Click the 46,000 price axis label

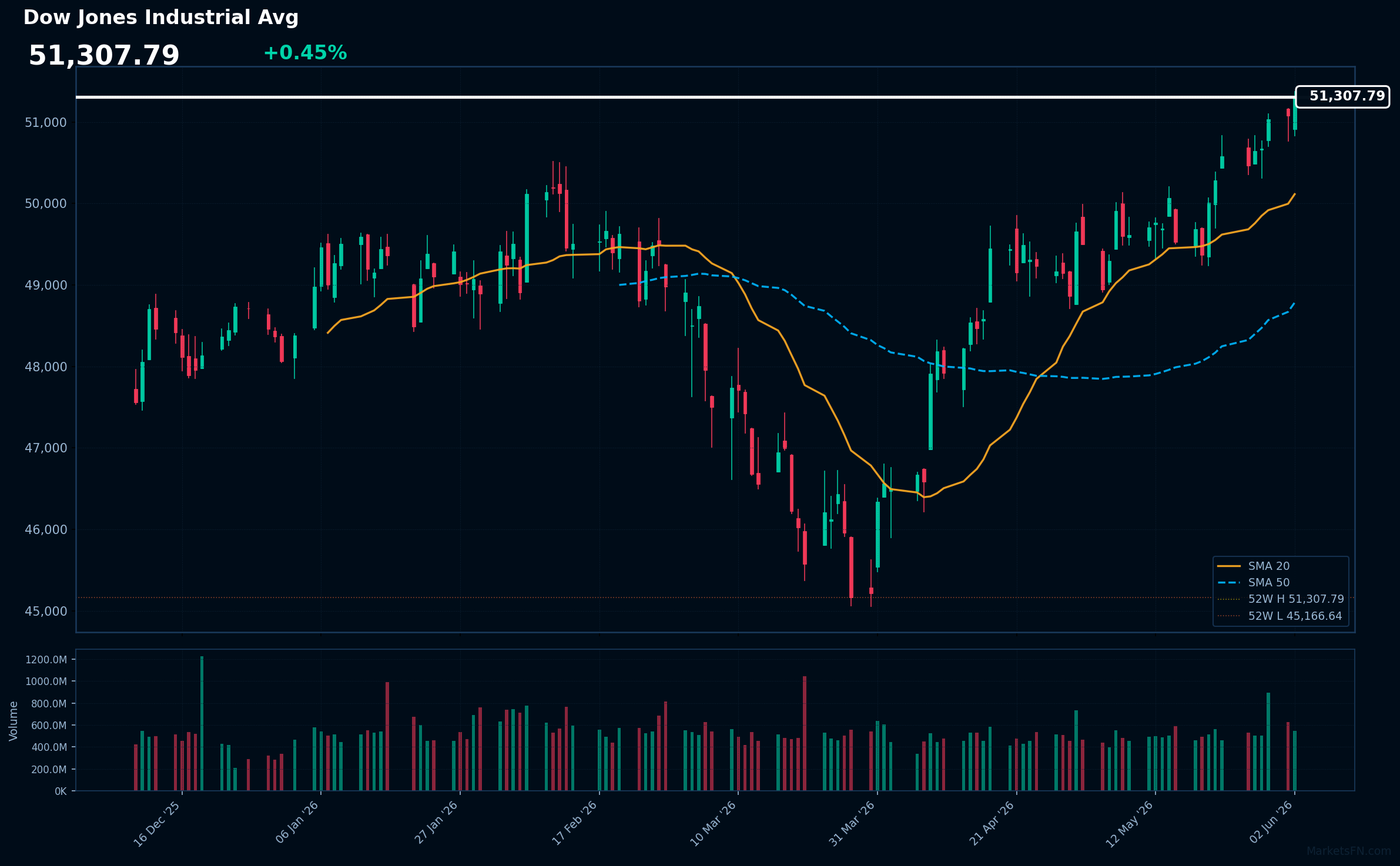[x=46, y=530]
